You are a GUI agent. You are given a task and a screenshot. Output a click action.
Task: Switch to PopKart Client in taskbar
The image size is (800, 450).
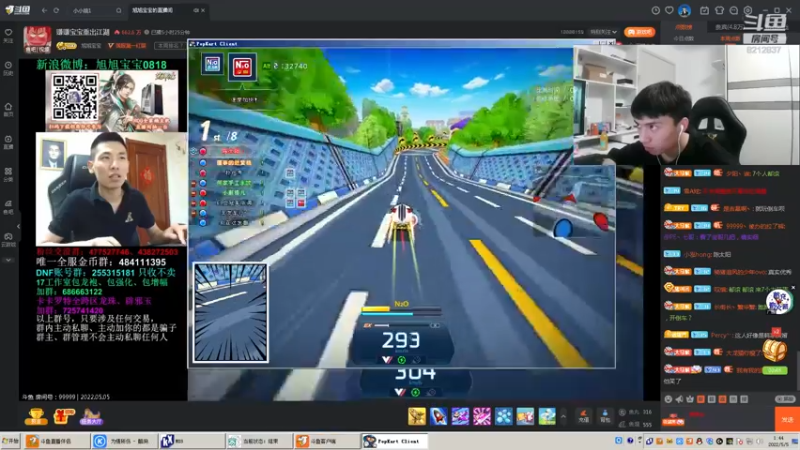click(394, 441)
